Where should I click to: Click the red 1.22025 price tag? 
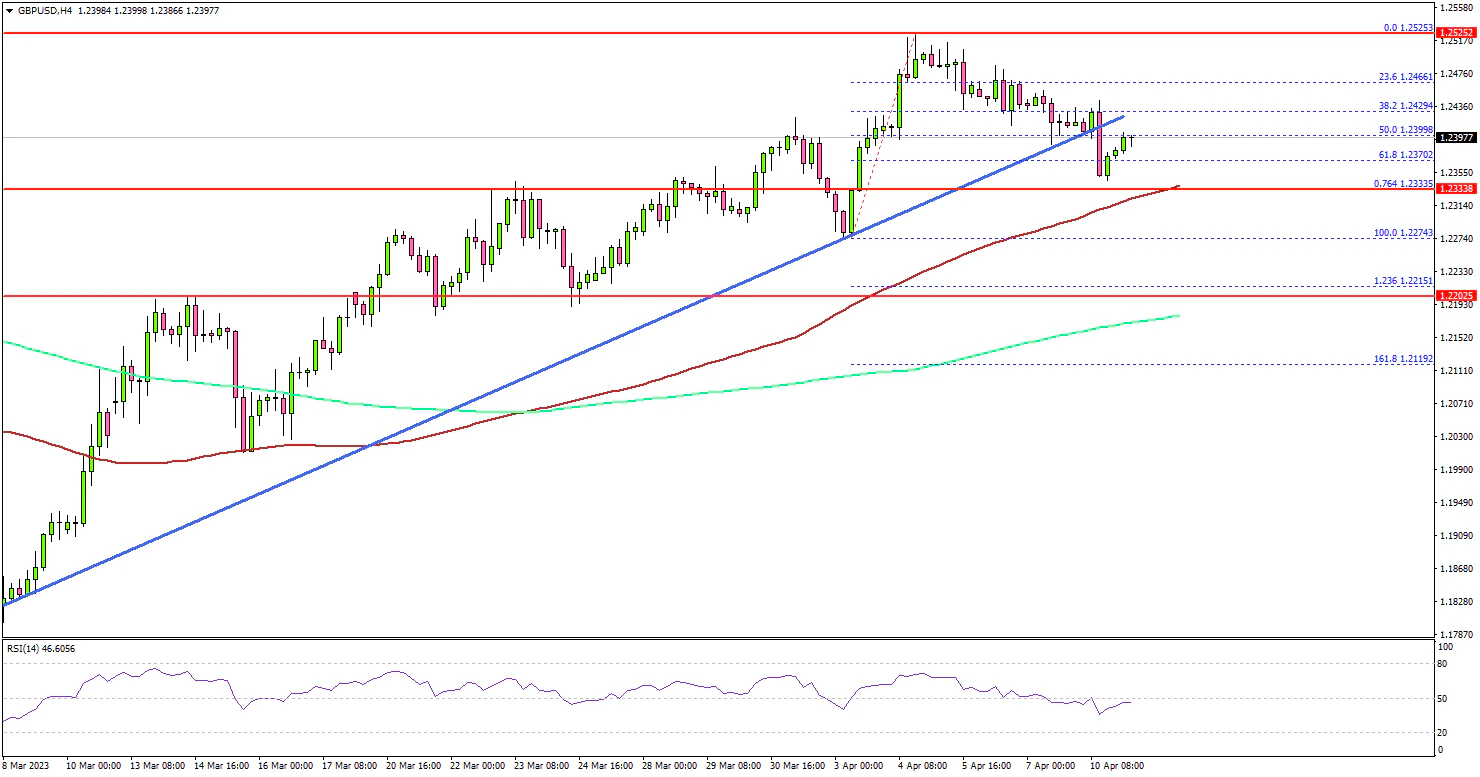tap(1456, 296)
